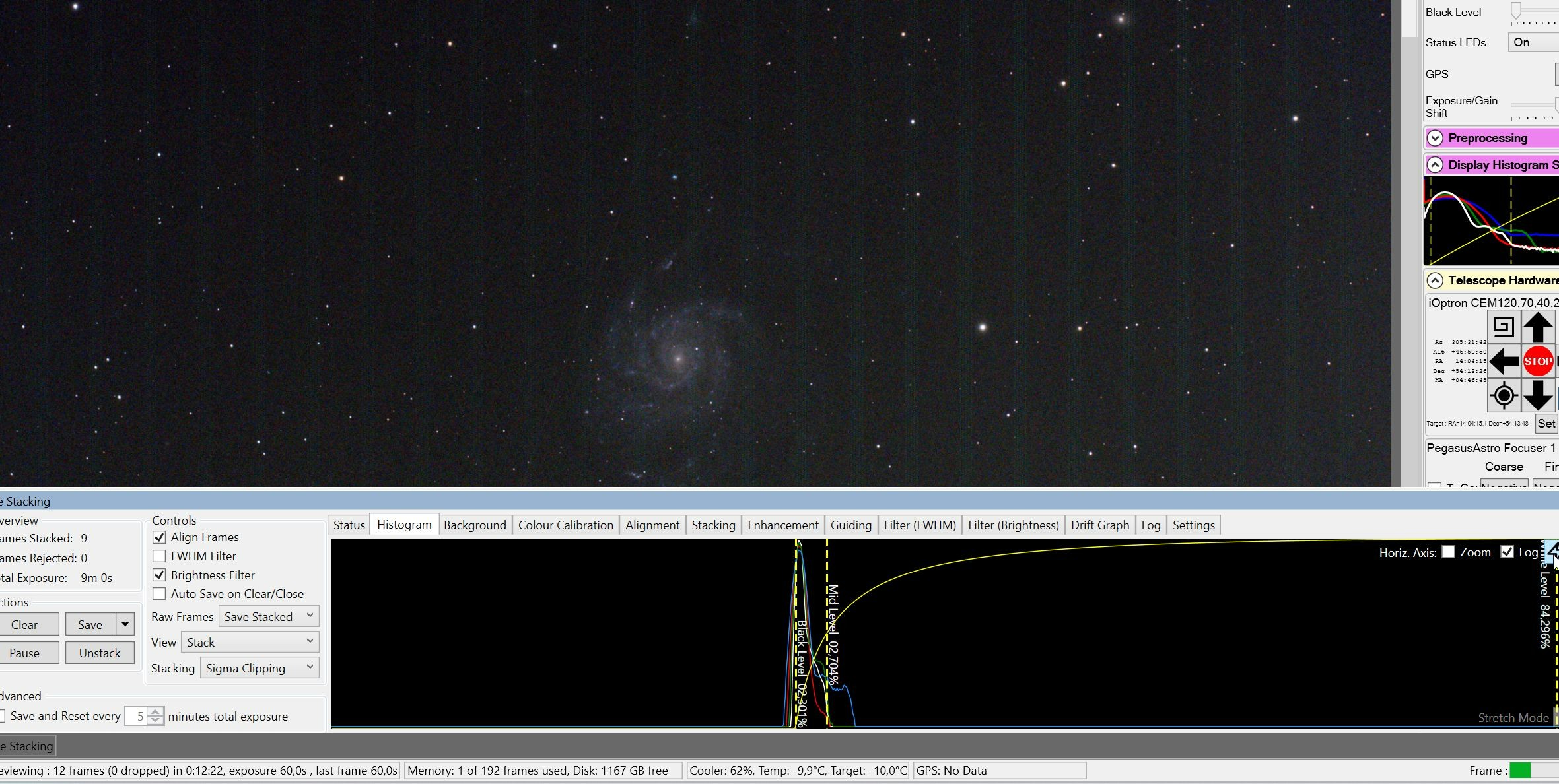Screen dimensions: 1559x784
Task: Uncheck Align Frames
Action: [x=159, y=537]
